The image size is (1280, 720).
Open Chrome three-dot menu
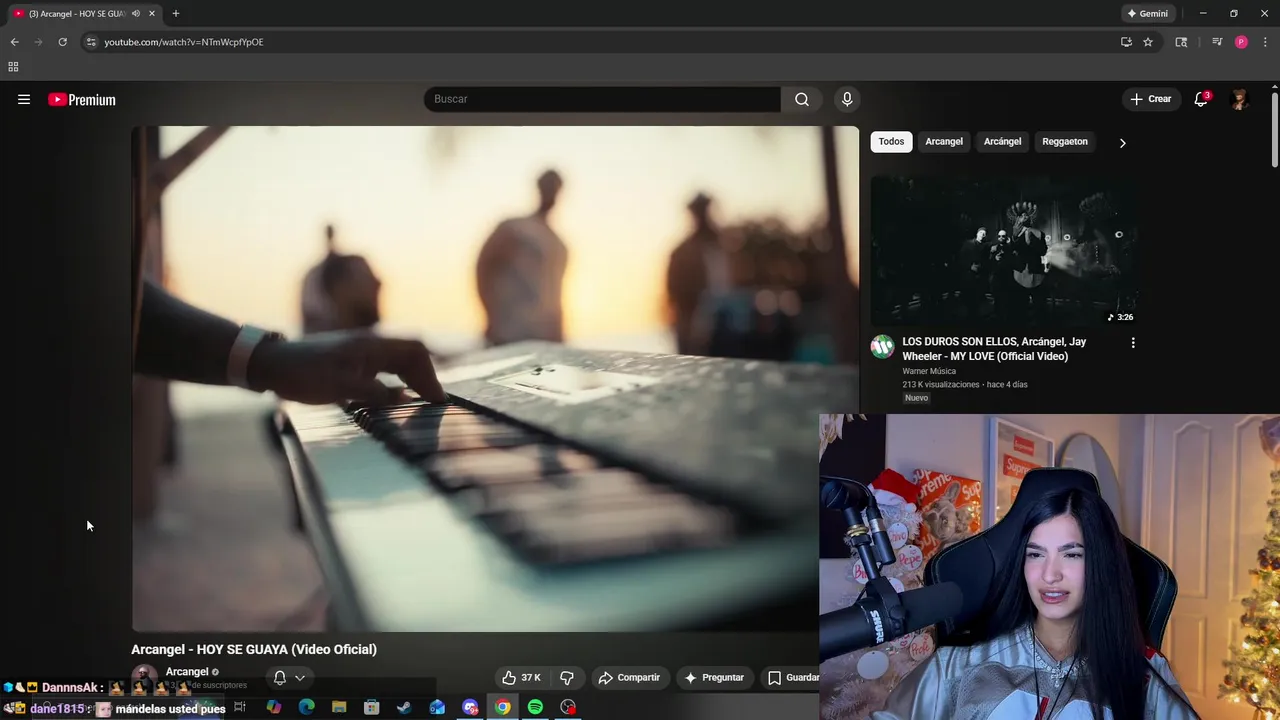tap(1265, 42)
